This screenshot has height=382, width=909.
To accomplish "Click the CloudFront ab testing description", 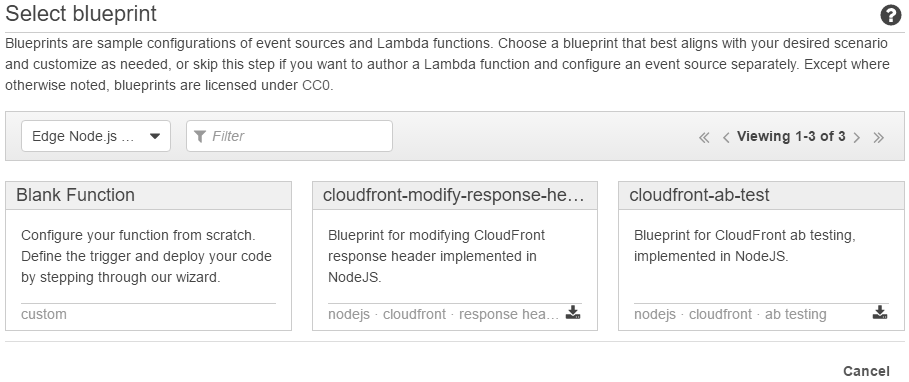I will coord(745,246).
